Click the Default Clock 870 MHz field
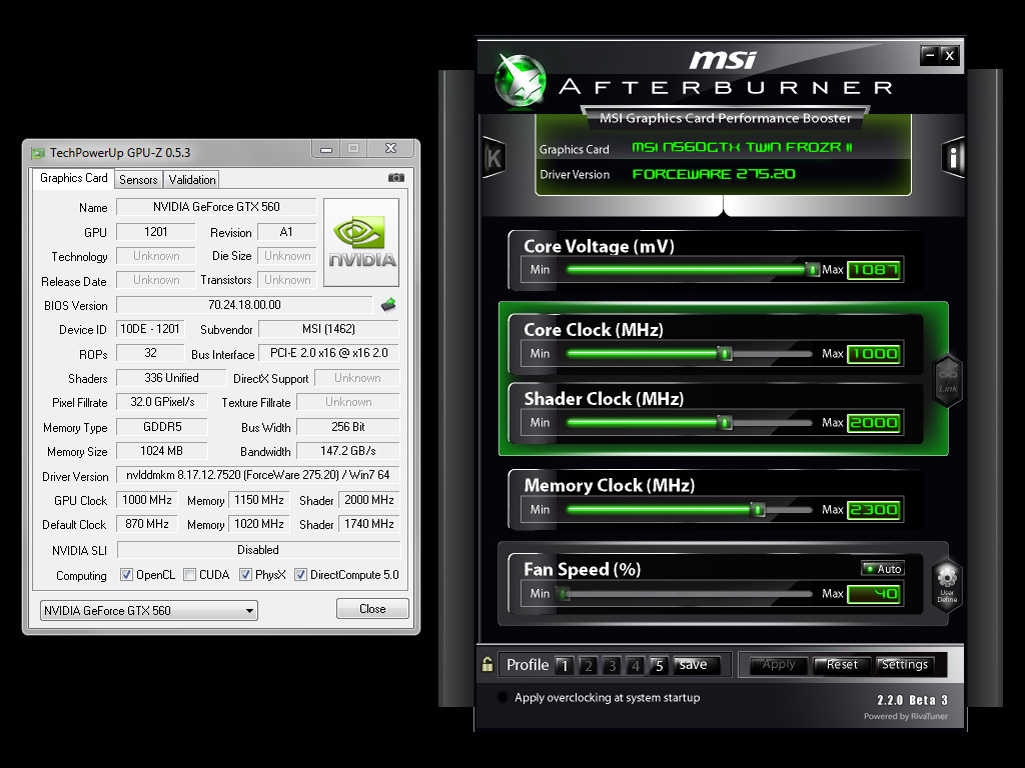The width and height of the screenshot is (1025, 768). coord(147,524)
